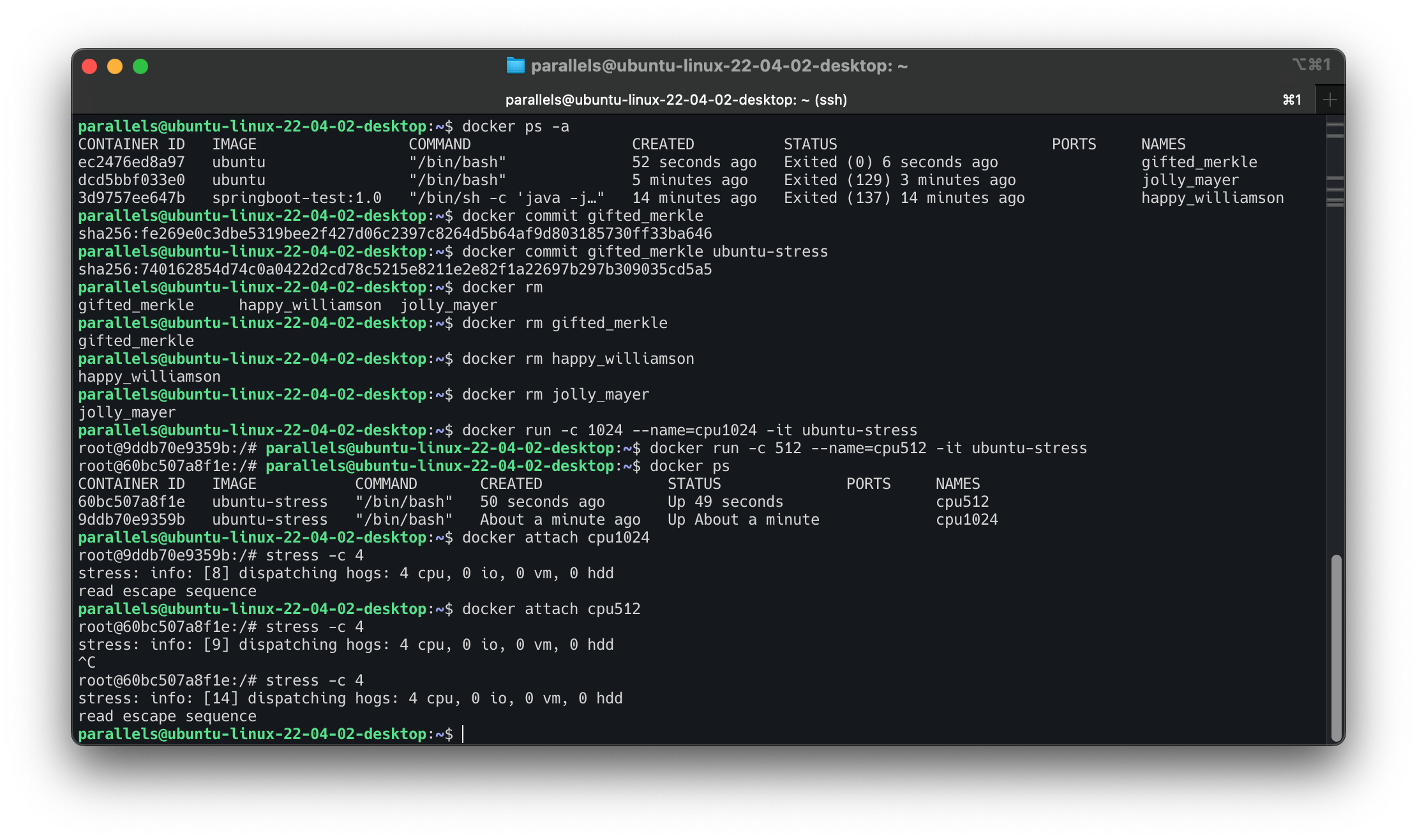This screenshot has height=840, width=1417.
Task: Click name gifted_merkle in NAMES column
Action: 1199,162
